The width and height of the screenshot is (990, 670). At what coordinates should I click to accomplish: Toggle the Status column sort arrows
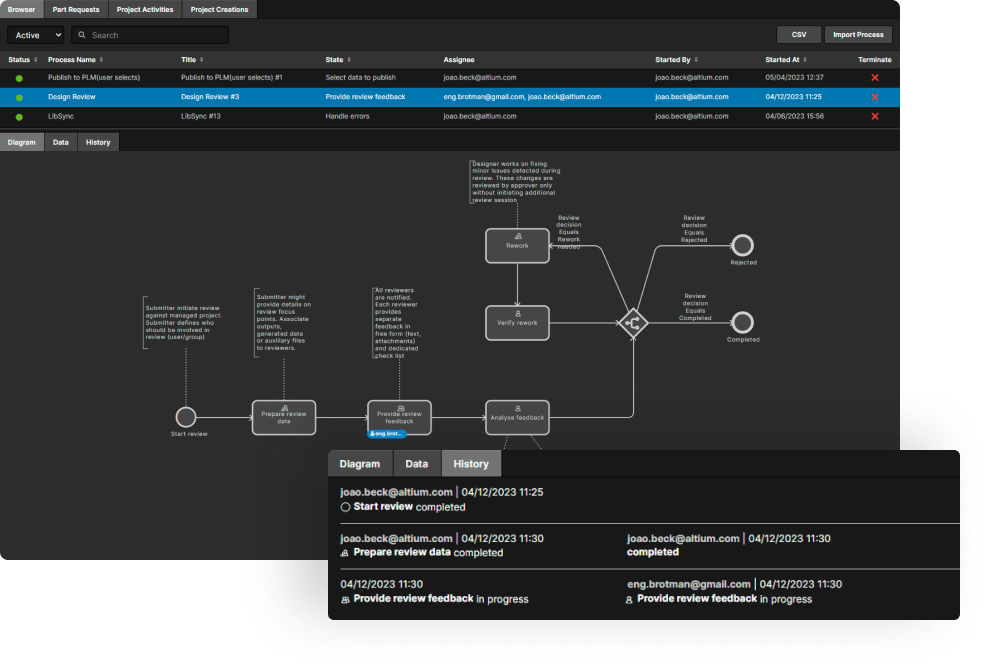click(x=37, y=59)
